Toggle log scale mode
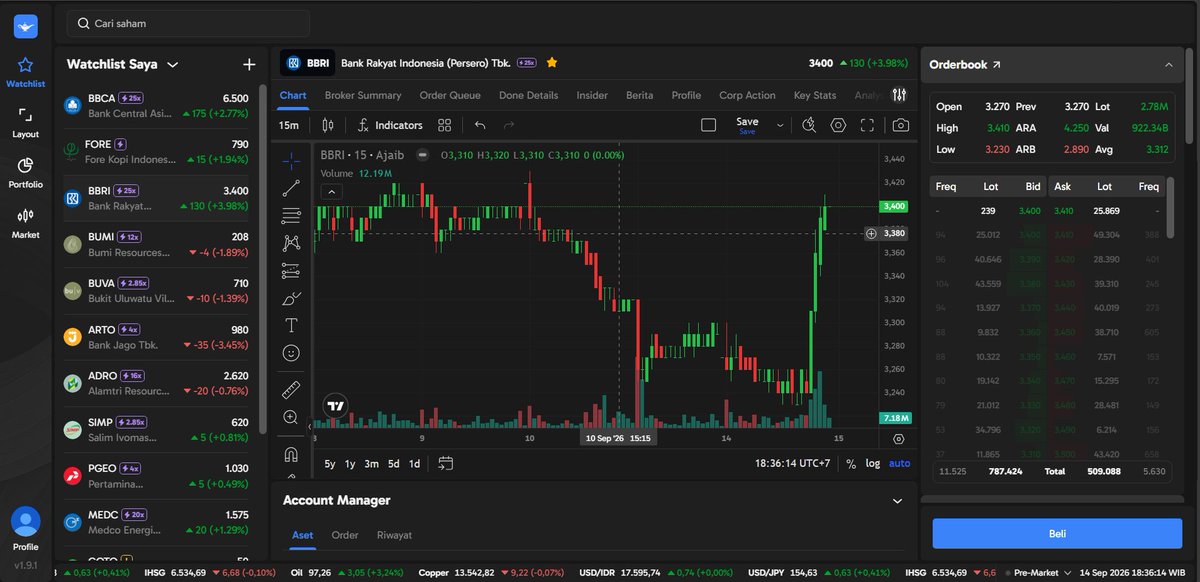The width and height of the screenshot is (1200, 582). [873, 463]
